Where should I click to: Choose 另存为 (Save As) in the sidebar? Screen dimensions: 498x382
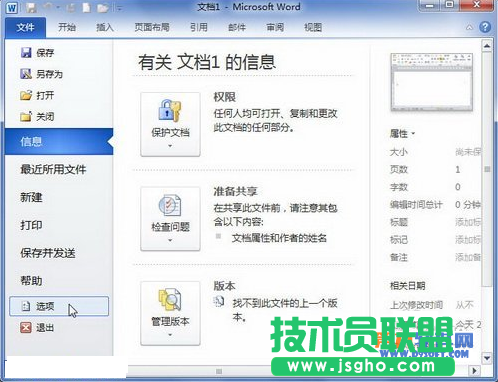click(42, 74)
